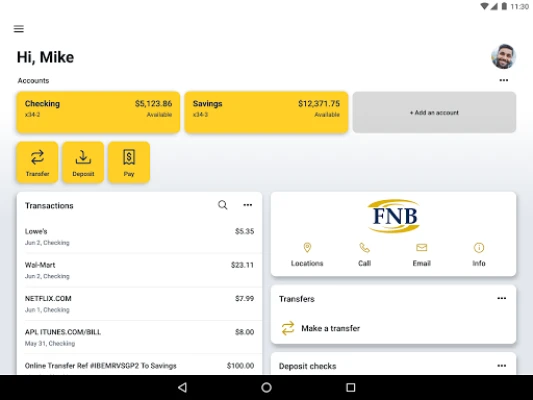Select the Savings account card
This screenshot has width=533, height=400.
(266, 112)
